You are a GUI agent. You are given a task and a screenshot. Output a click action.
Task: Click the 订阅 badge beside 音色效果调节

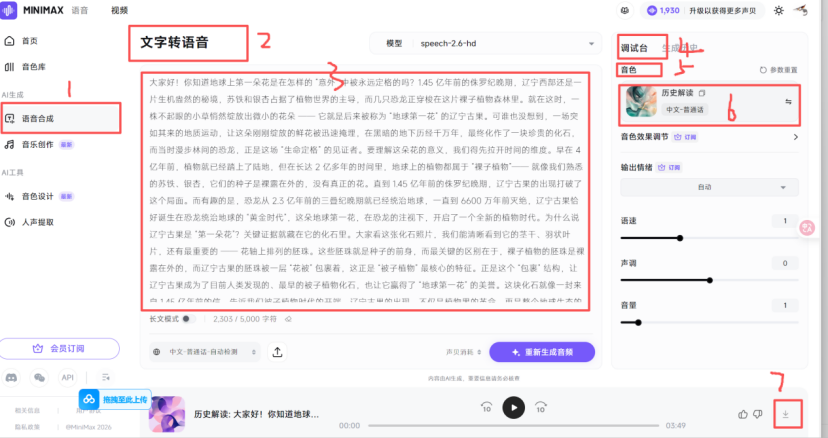point(685,137)
